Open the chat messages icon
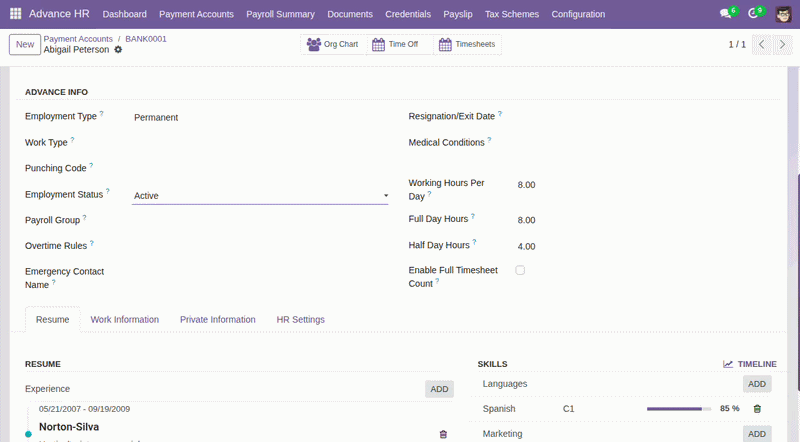The height and width of the screenshot is (442, 800). (x=726, y=14)
